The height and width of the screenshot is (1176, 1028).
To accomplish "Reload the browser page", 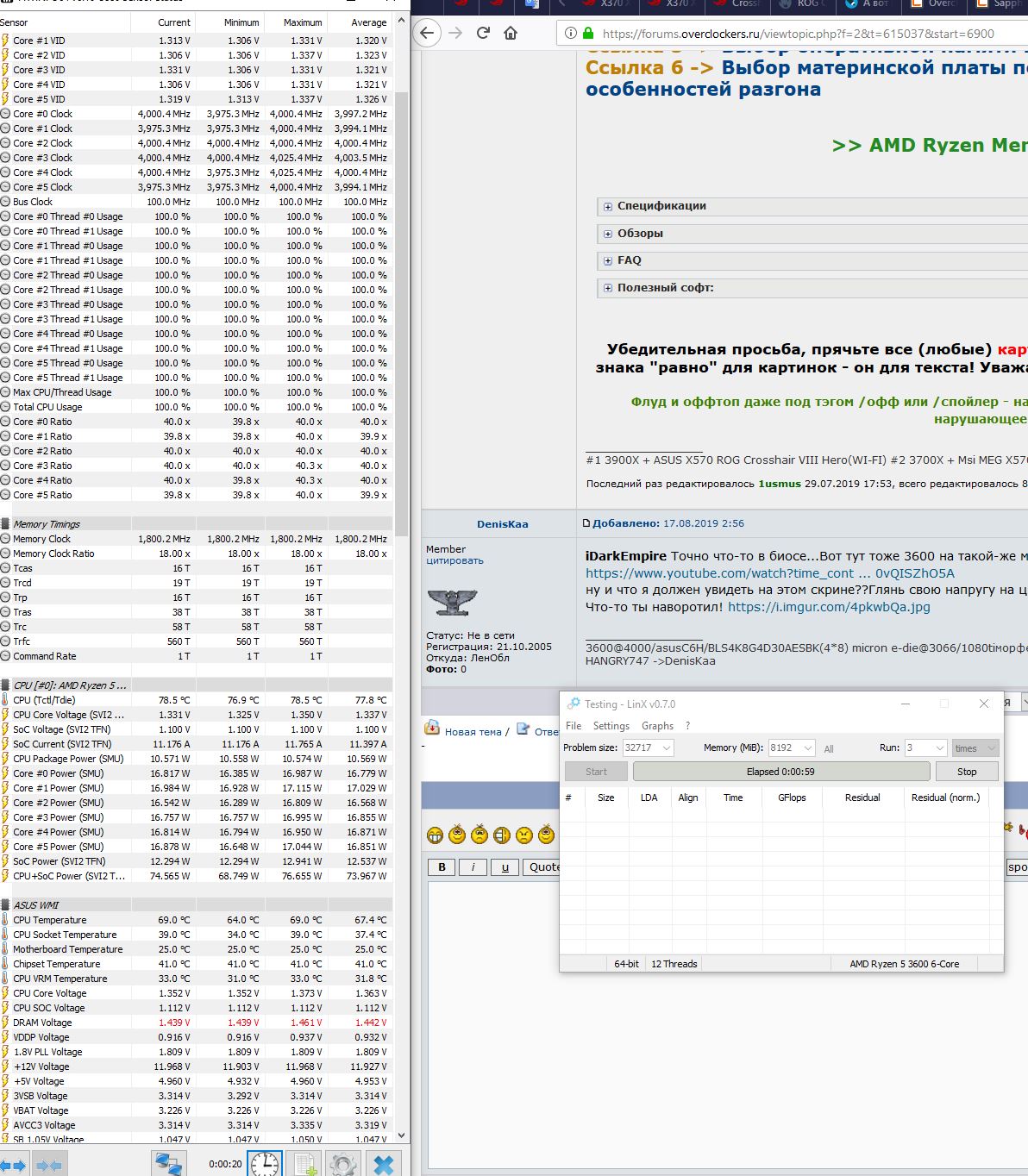I will coord(483,34).
